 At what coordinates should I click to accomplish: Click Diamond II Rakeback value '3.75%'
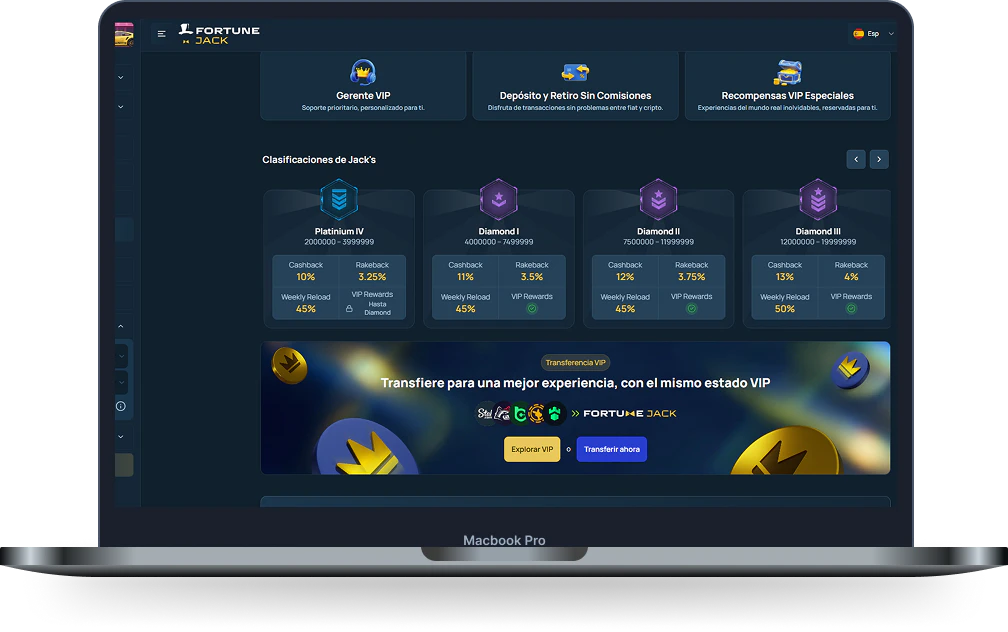pos(692,277)
